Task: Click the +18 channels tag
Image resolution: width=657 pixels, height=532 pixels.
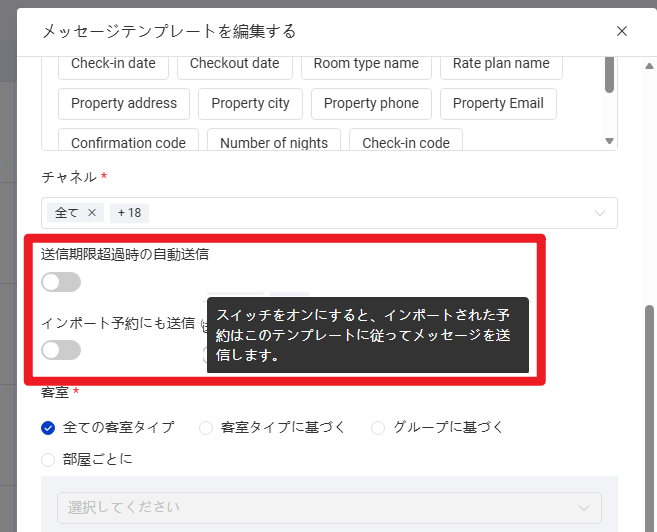Action: tap(129, 213)
